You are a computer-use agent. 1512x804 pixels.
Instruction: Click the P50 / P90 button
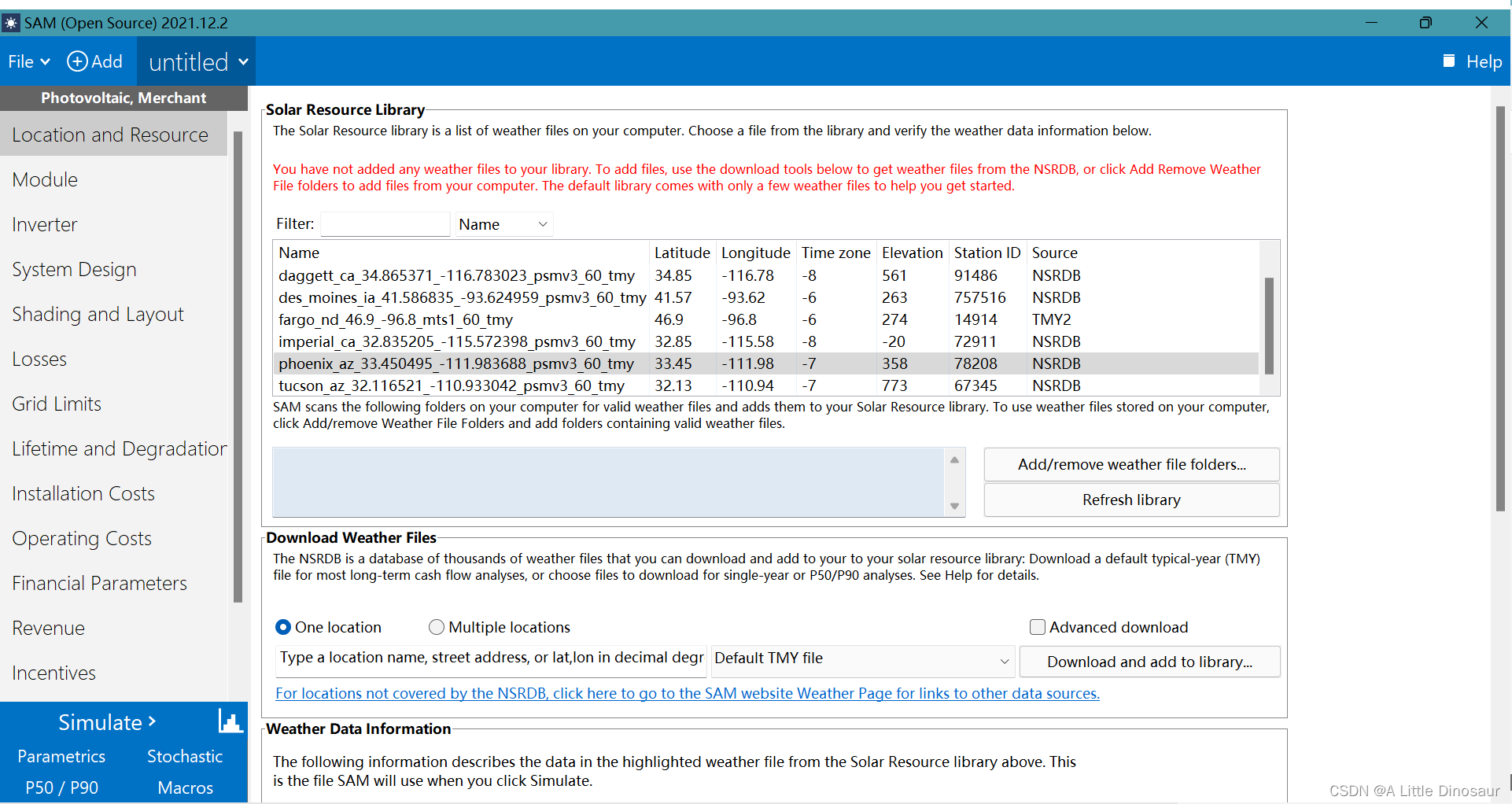tap(61, 787)
